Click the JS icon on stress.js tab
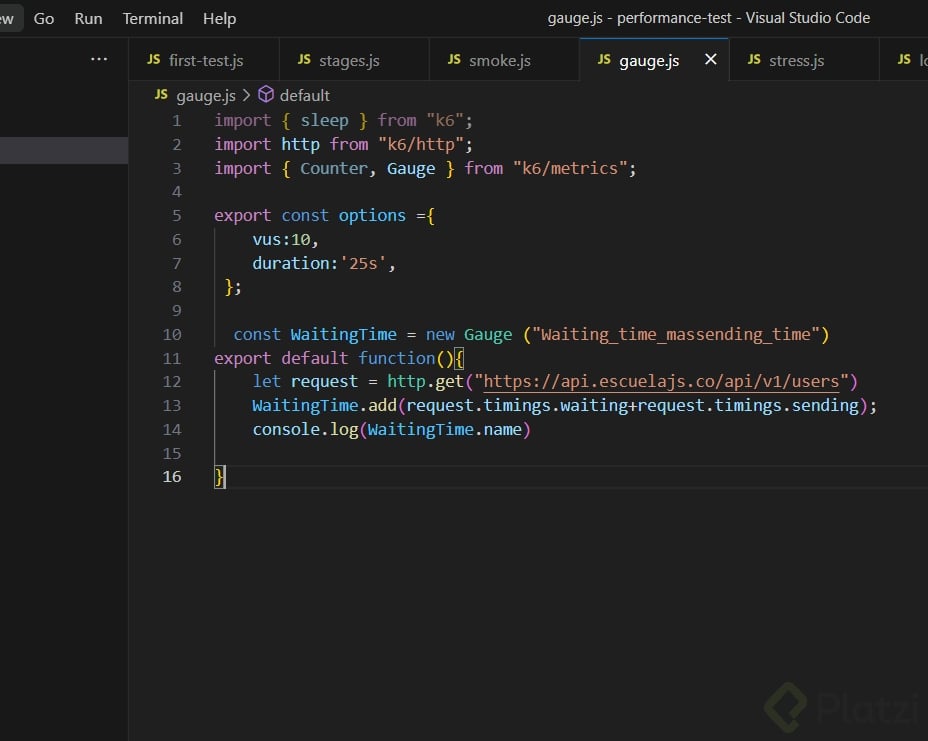 pyautogui.click(x=754, y=59)
